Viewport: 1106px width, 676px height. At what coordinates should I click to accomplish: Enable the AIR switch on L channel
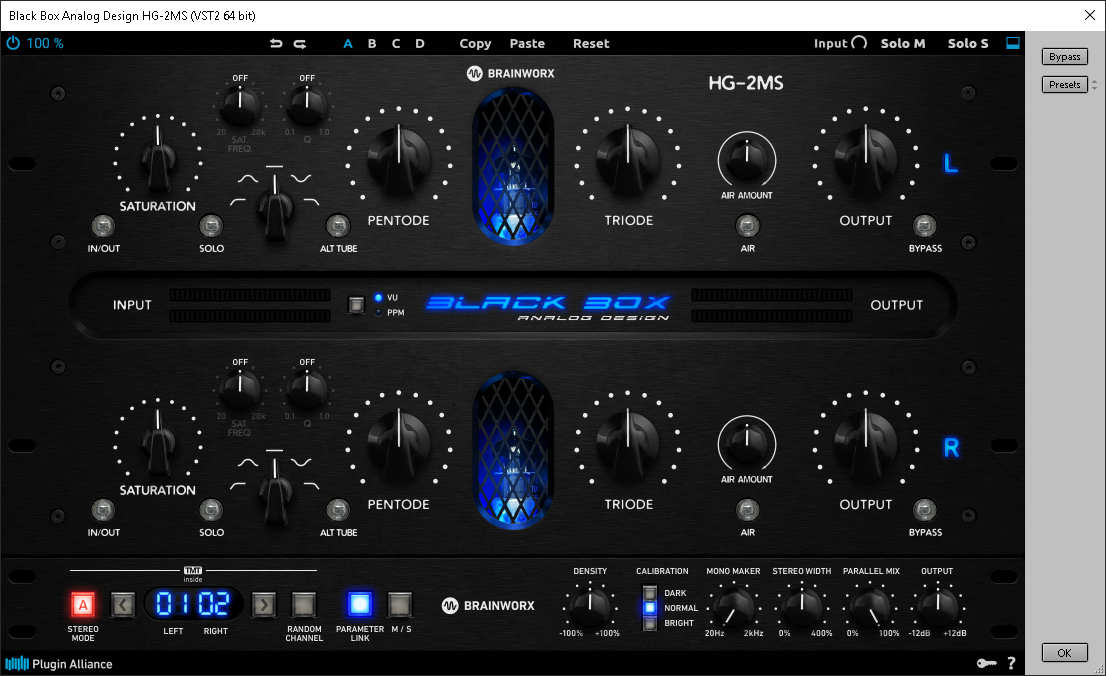746,225
